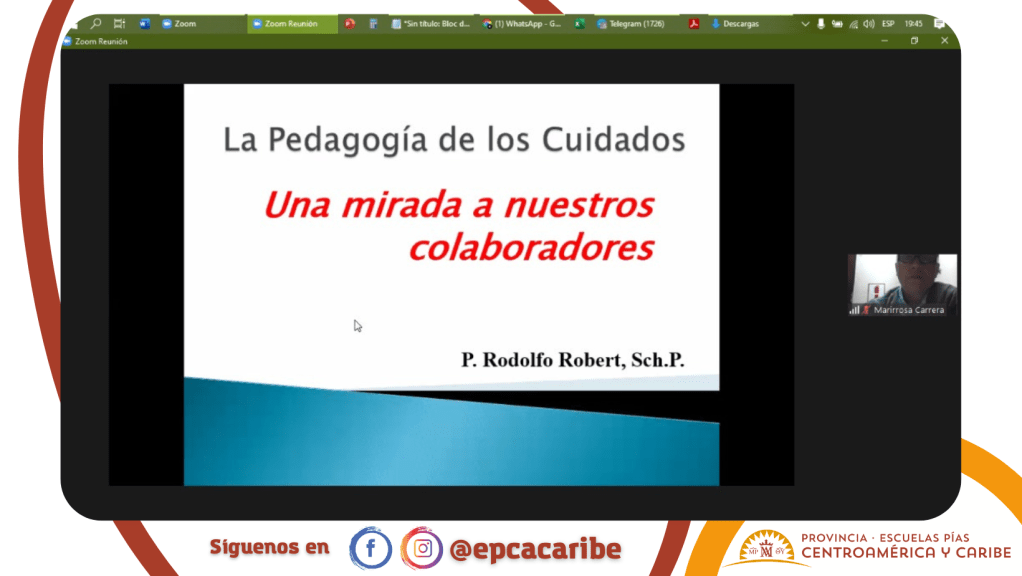Expand the hidden system tray icons chevron
Screen dimensions: 1022x576
click(806, 23)
